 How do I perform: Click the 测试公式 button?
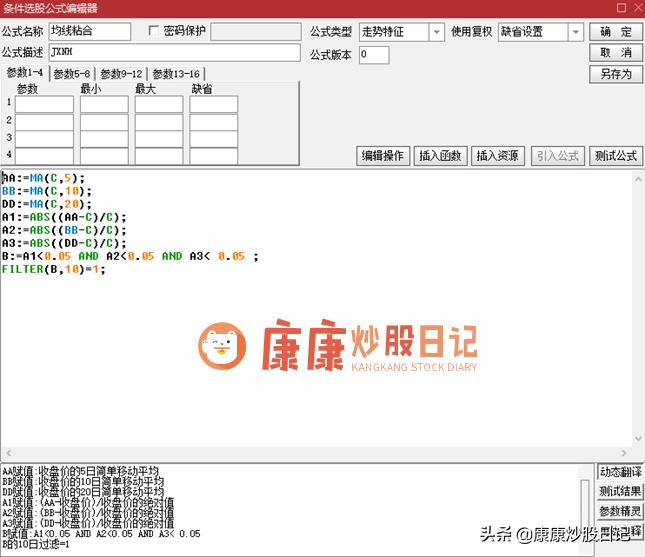tap(615, 156)
